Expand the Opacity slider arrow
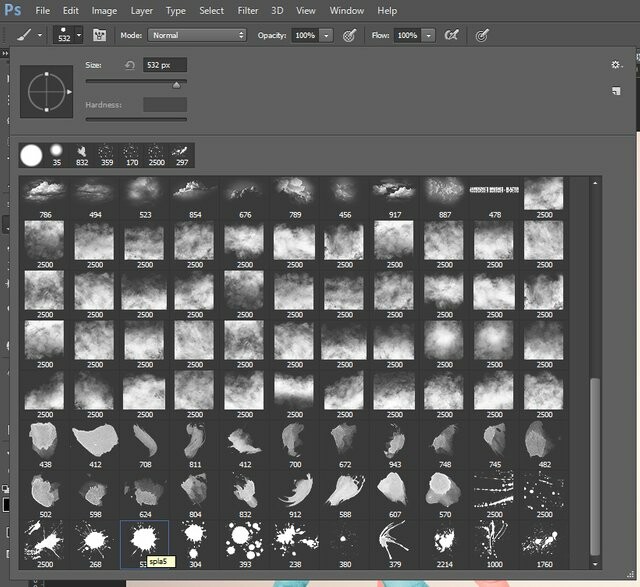Image resolution: width=640 pixels, height=587 pixels. tap(326, 36)
